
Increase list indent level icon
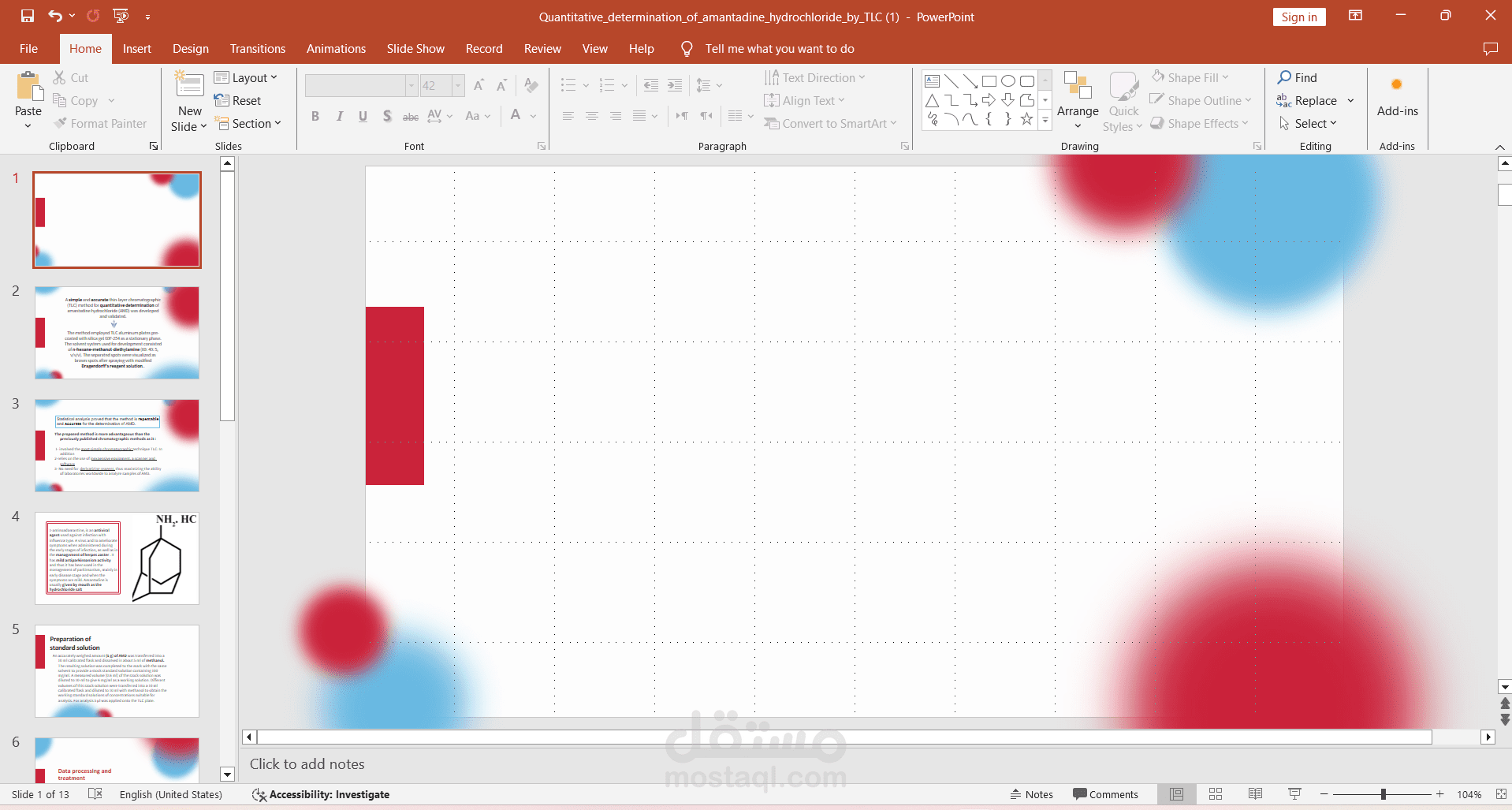tap(675, 85)
